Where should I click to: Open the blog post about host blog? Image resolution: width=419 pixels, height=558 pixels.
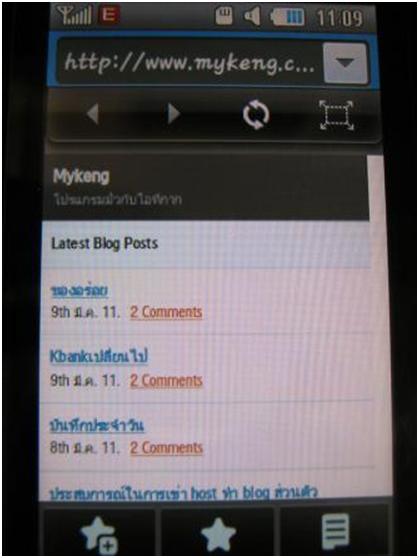(183, 493)
